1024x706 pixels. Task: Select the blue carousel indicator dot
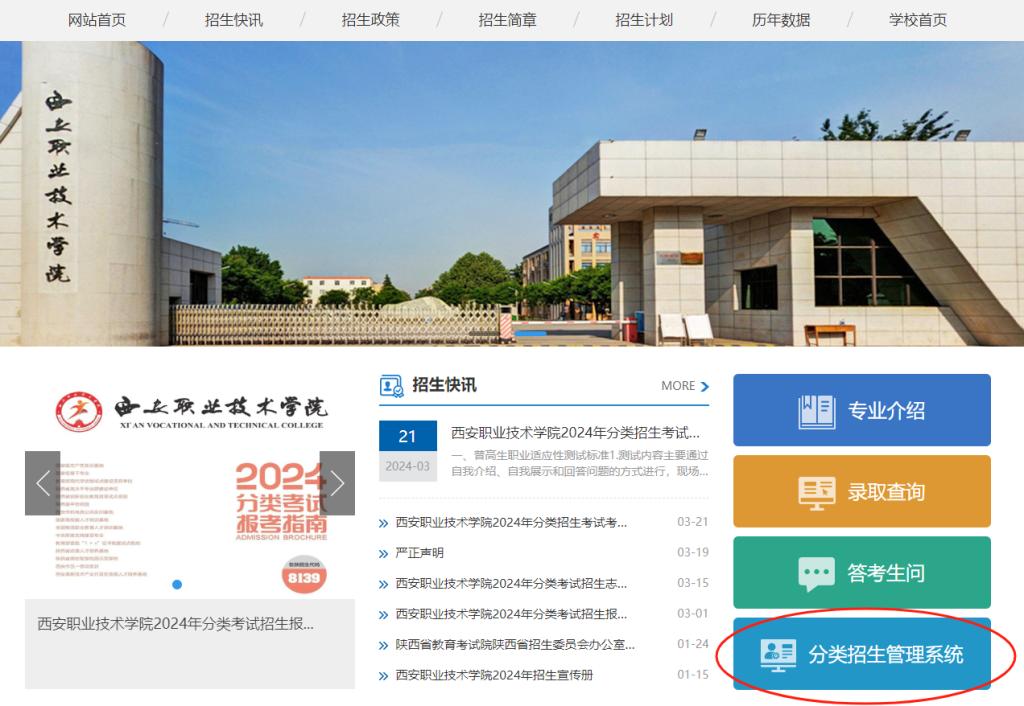[x=177, y=584]
